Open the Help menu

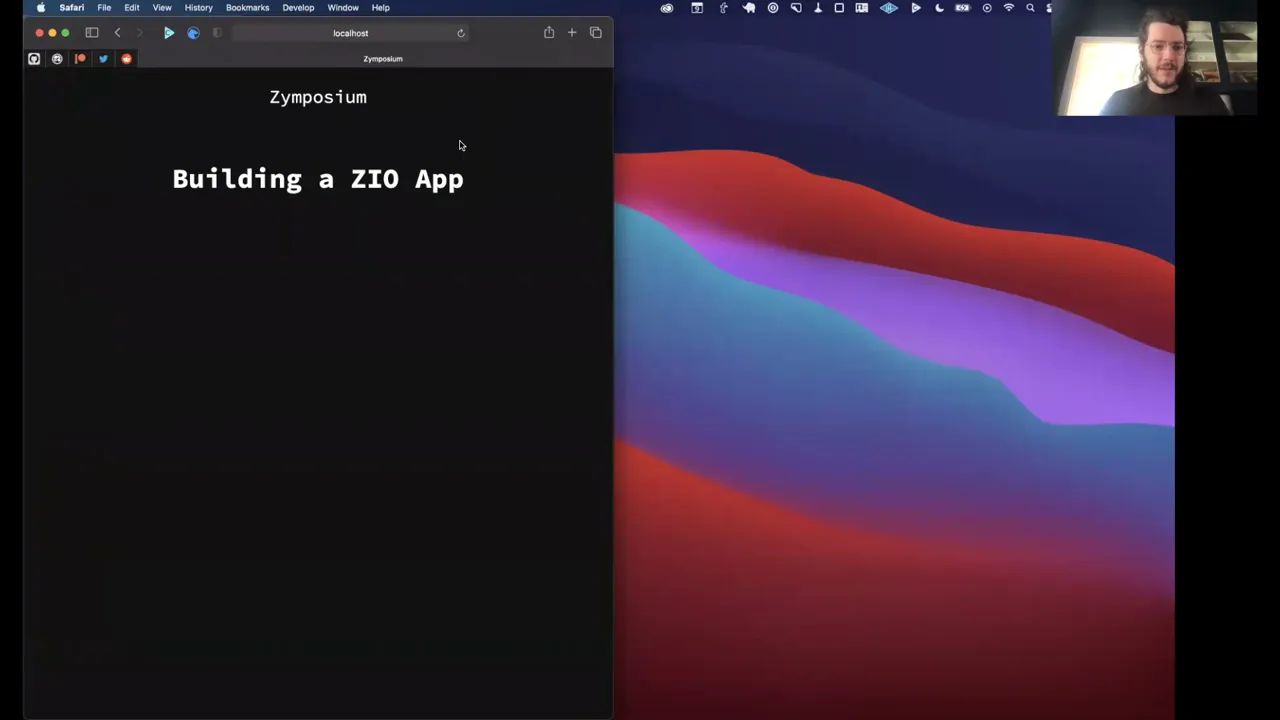tap(380, 8)
